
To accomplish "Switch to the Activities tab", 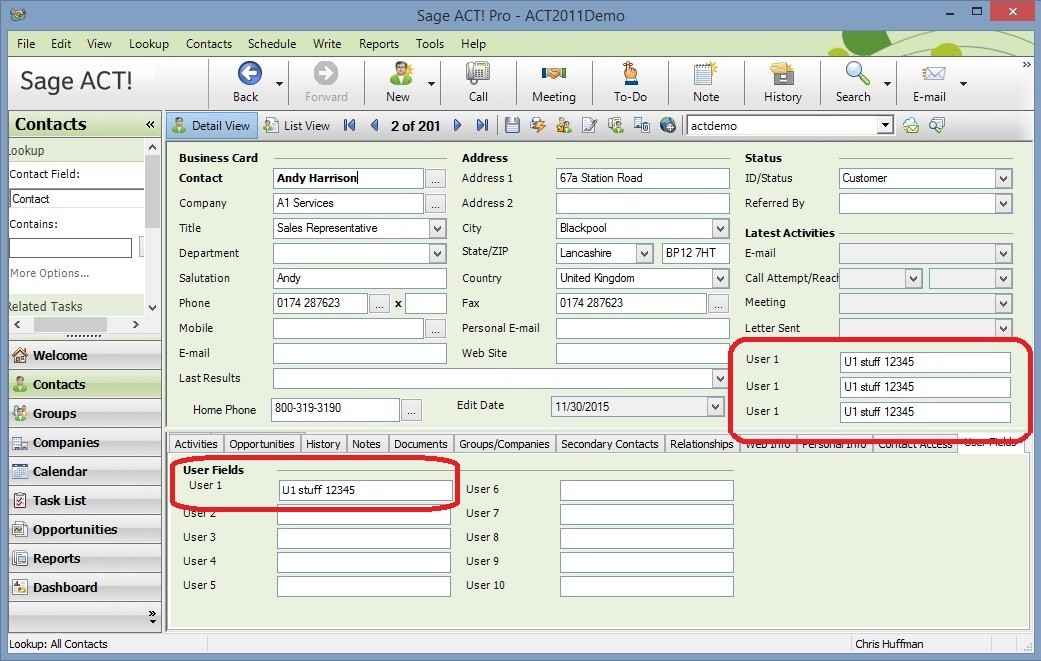I will point(196,444).
